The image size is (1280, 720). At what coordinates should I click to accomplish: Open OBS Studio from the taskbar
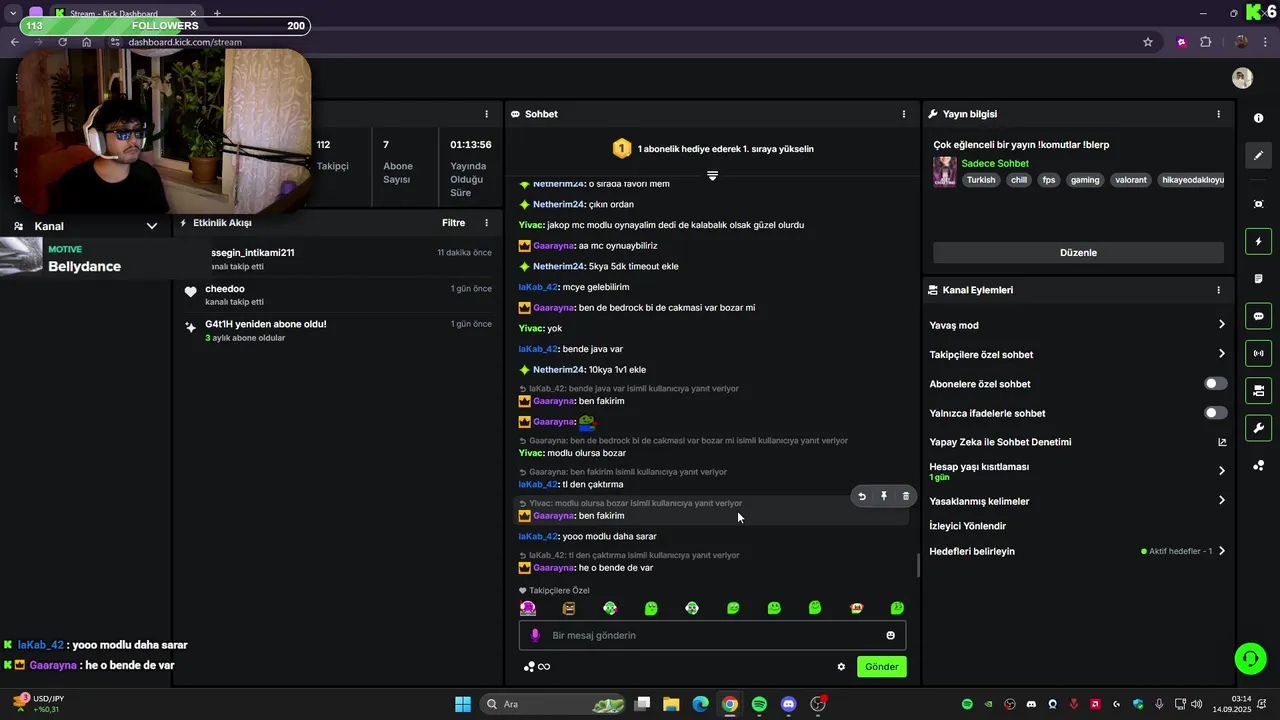click(818, 704)
